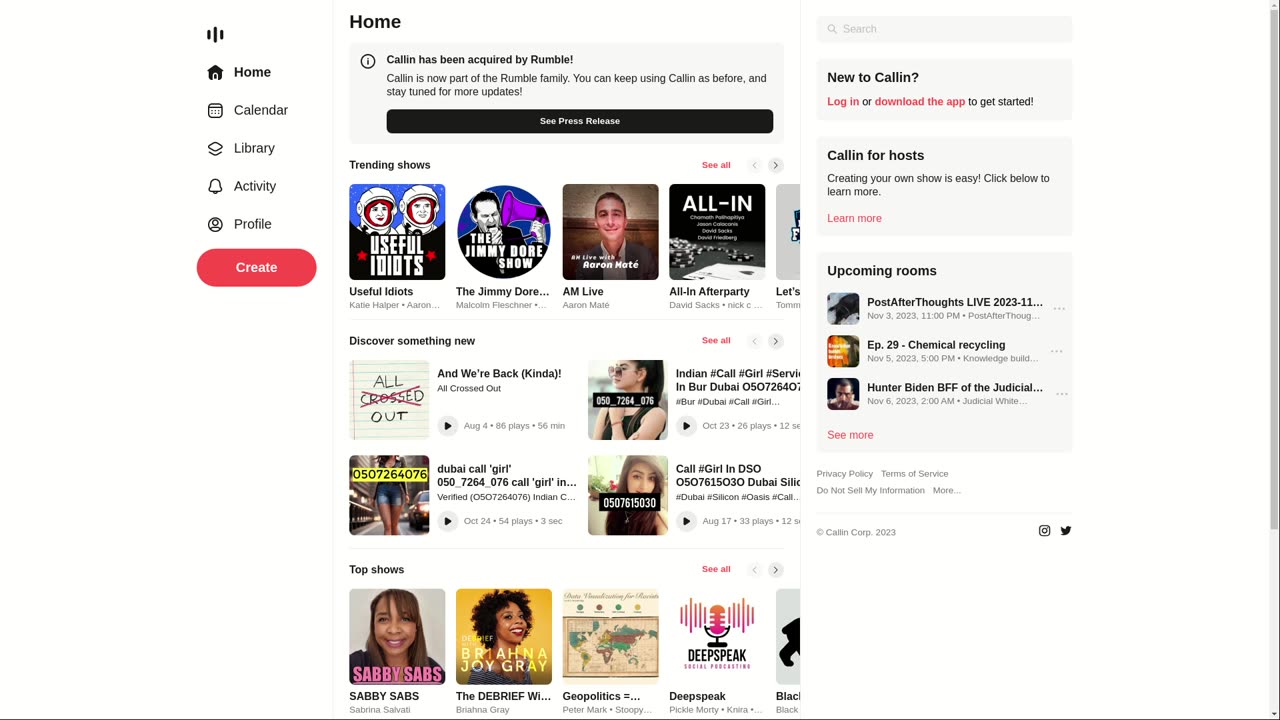Show previous Top shows with left arrow

755,570
